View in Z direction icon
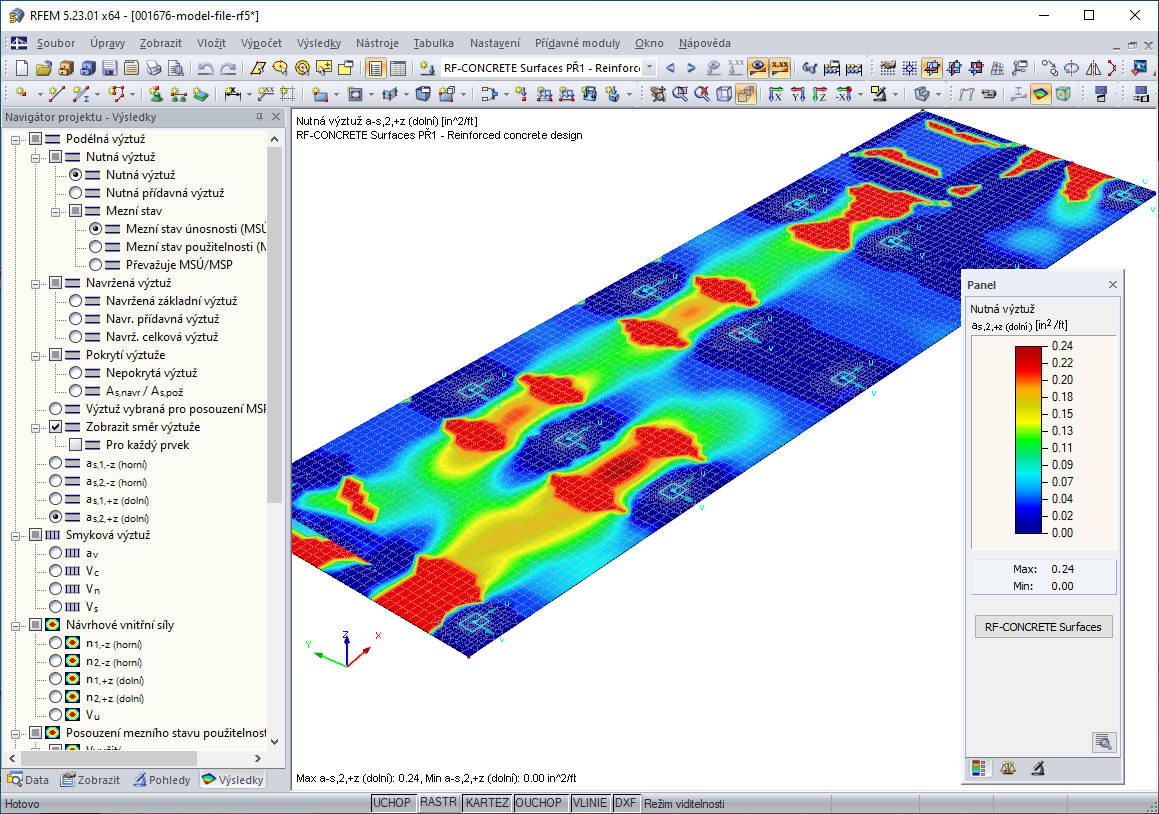 (820, 94)
